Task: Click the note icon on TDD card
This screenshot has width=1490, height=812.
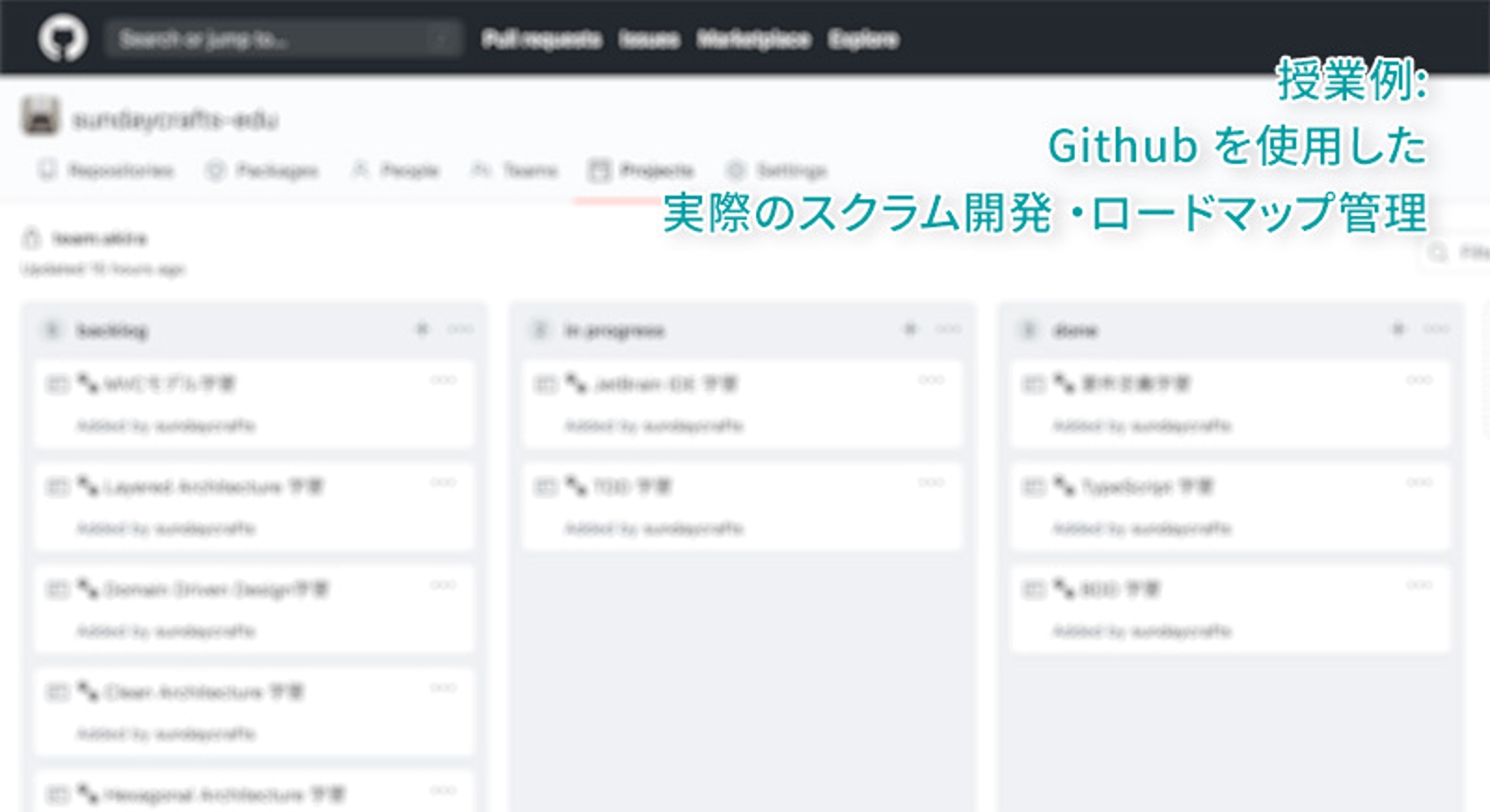Action: point(546,486)
